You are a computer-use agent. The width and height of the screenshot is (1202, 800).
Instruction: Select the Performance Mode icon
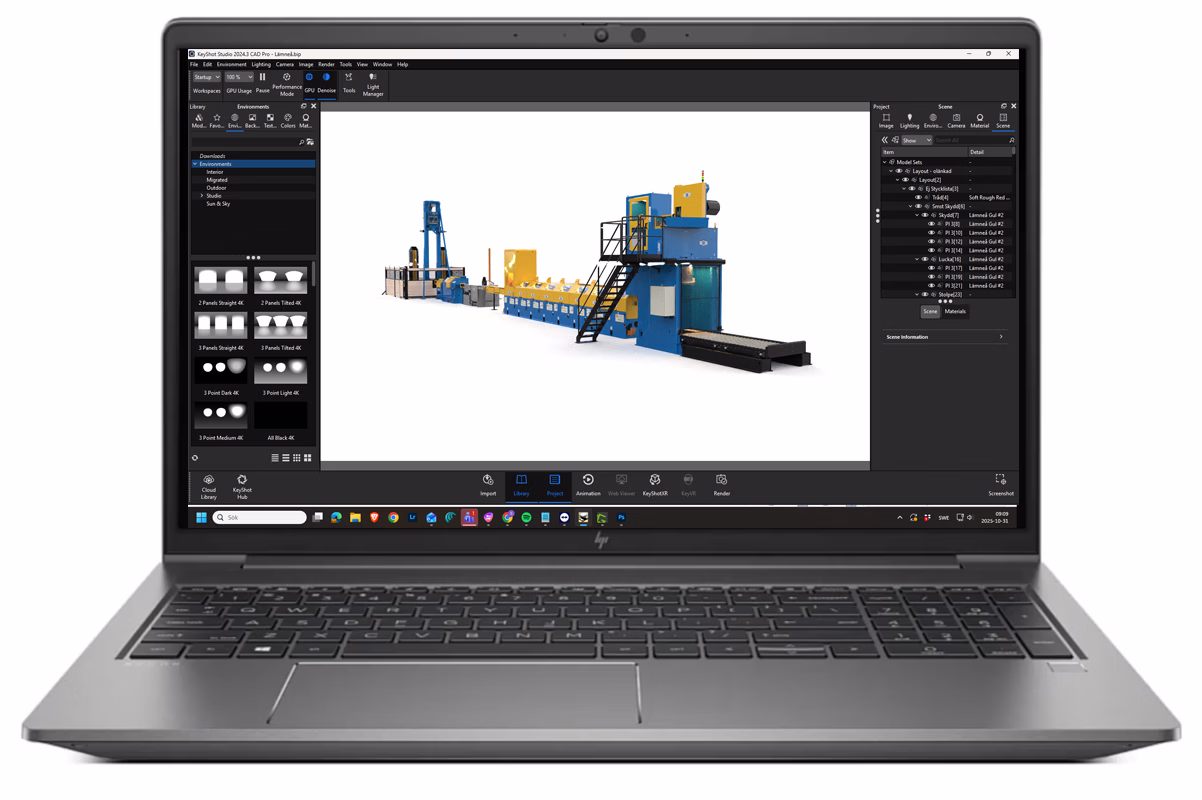286,77
